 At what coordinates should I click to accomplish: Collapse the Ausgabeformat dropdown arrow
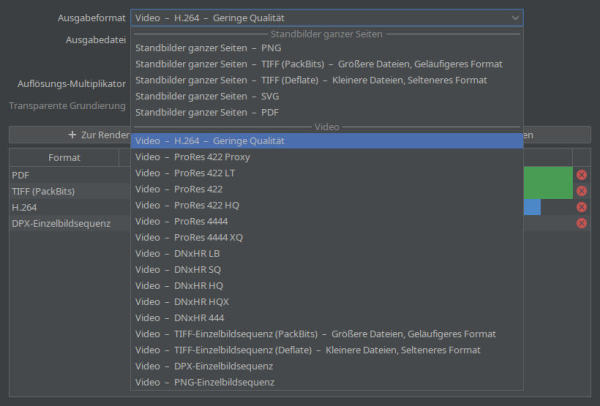515,18
